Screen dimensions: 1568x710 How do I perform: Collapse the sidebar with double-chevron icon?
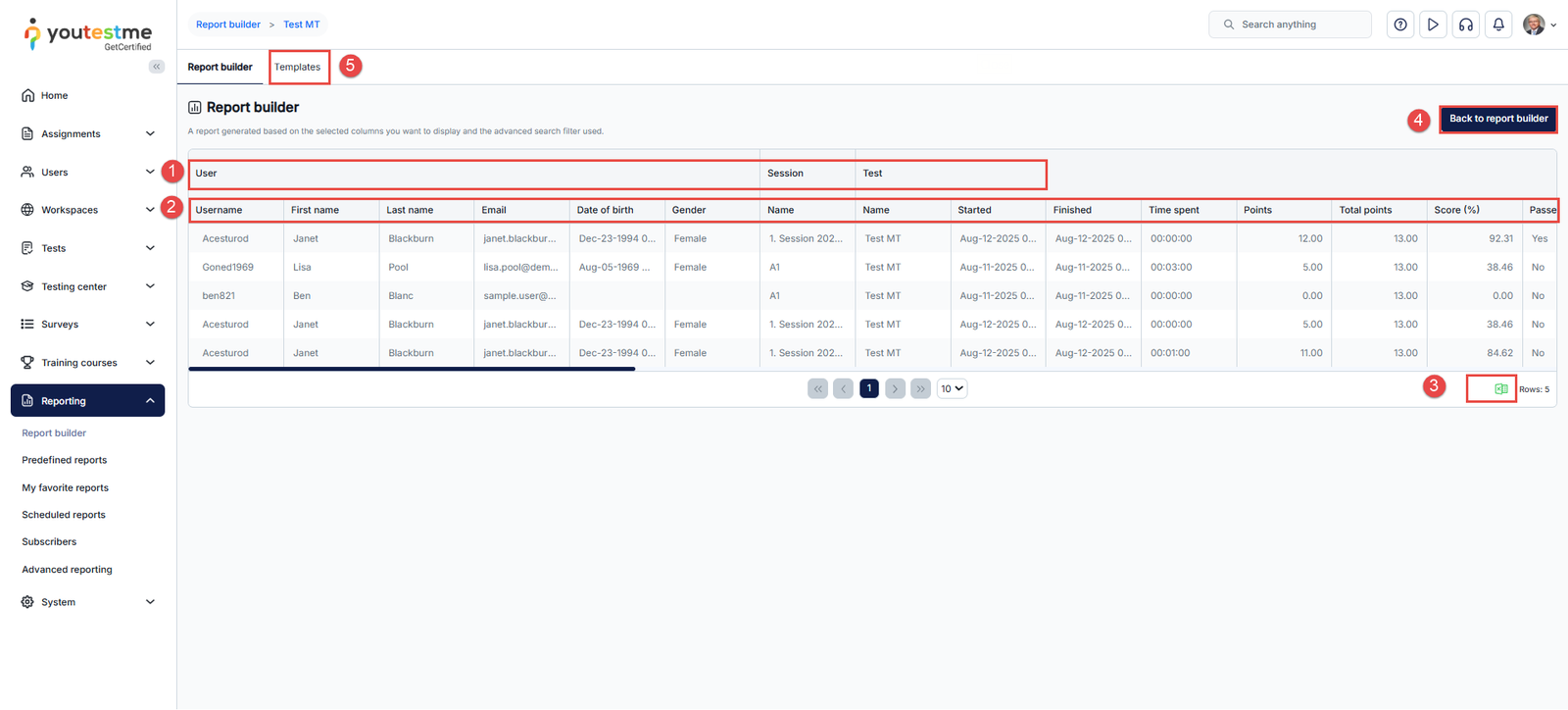point(157,67)
